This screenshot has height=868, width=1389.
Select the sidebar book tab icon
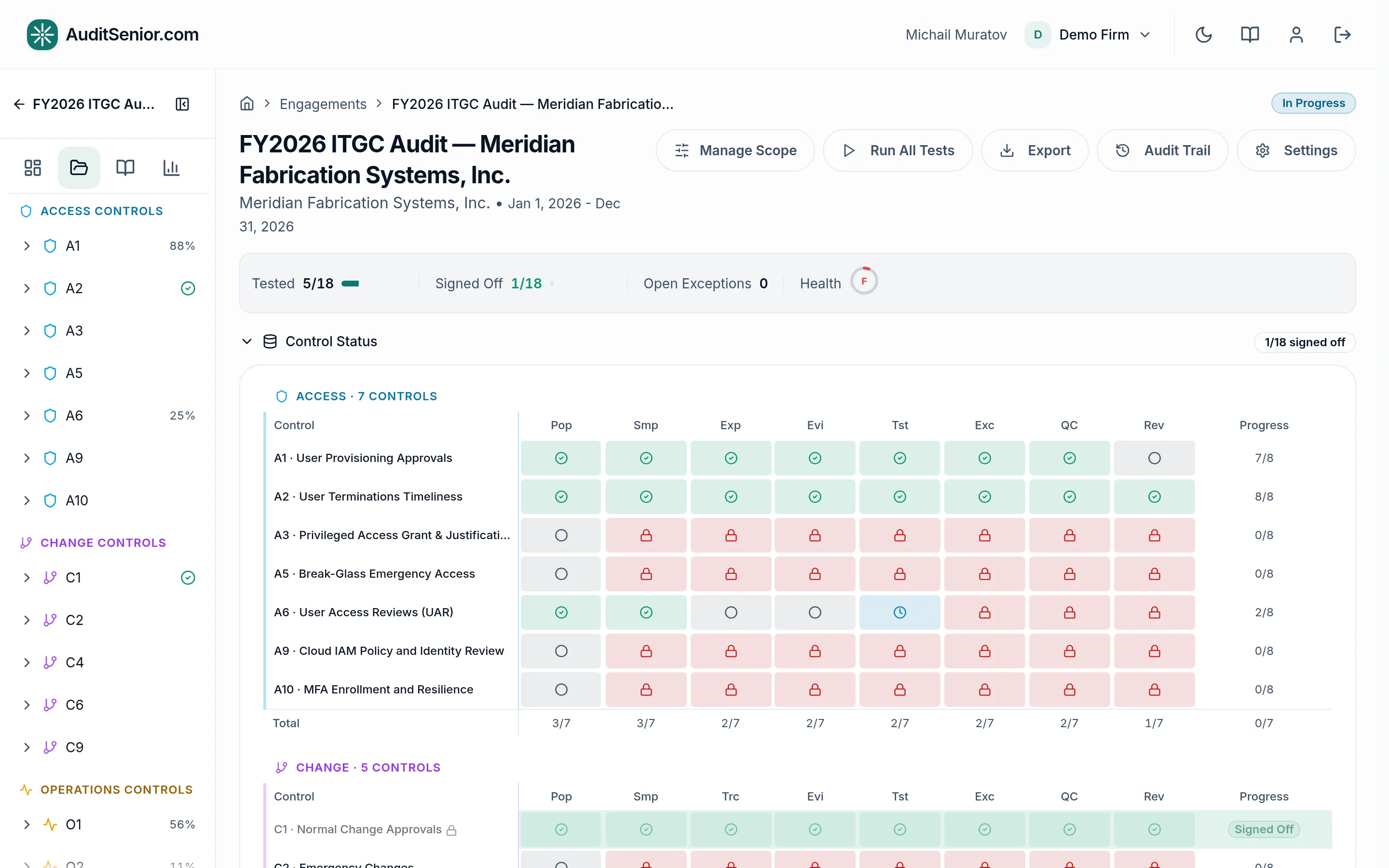tap(125, 168)
